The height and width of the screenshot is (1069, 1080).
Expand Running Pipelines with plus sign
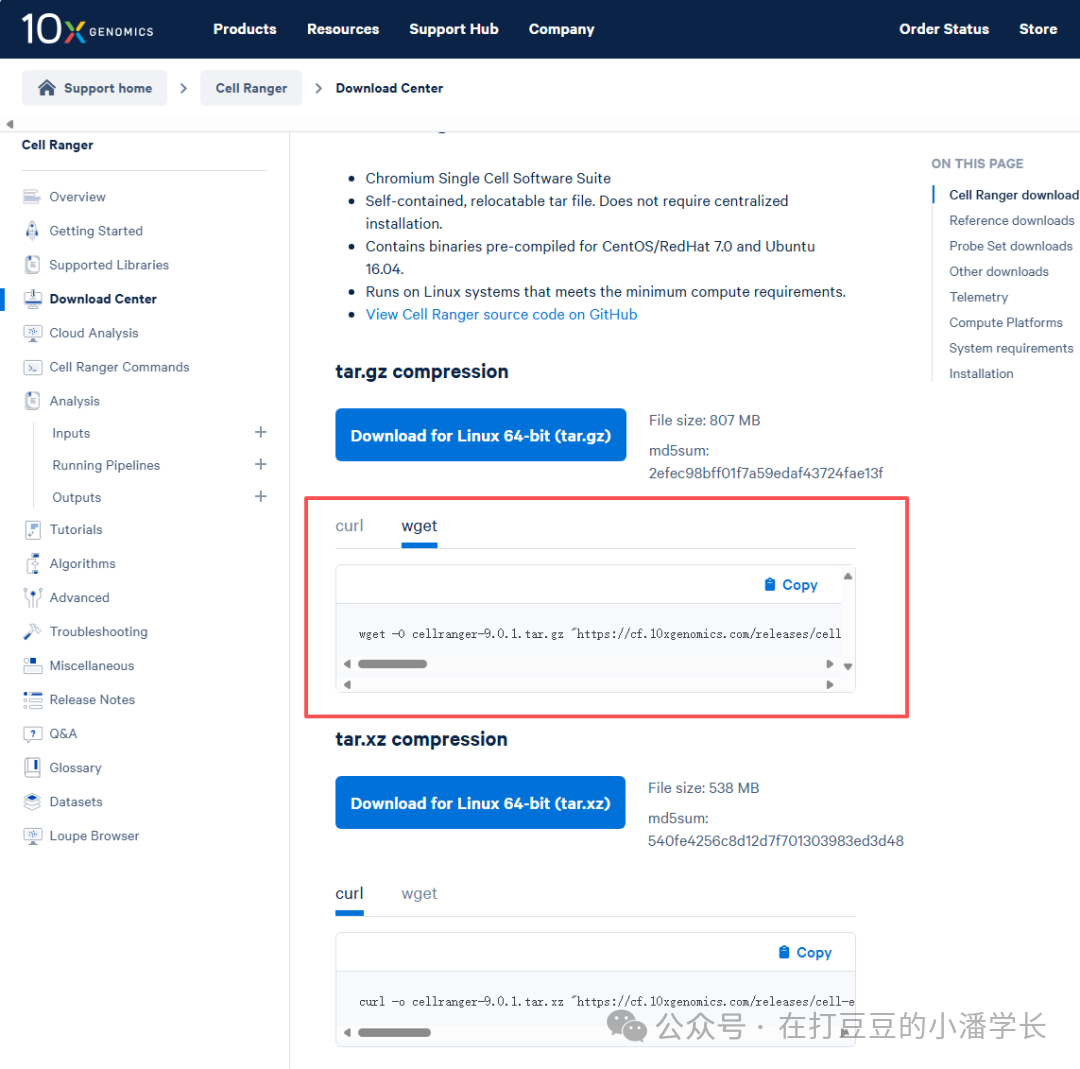[x=260, y=464]
